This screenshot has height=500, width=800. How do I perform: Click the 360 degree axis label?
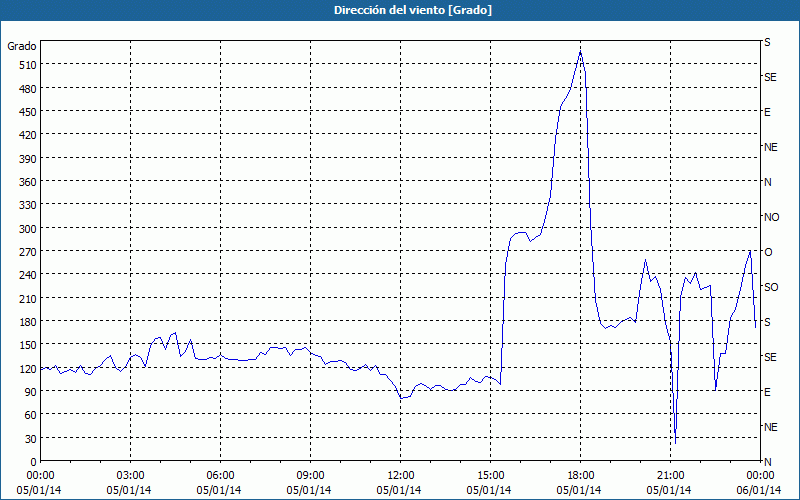[28, 182]
